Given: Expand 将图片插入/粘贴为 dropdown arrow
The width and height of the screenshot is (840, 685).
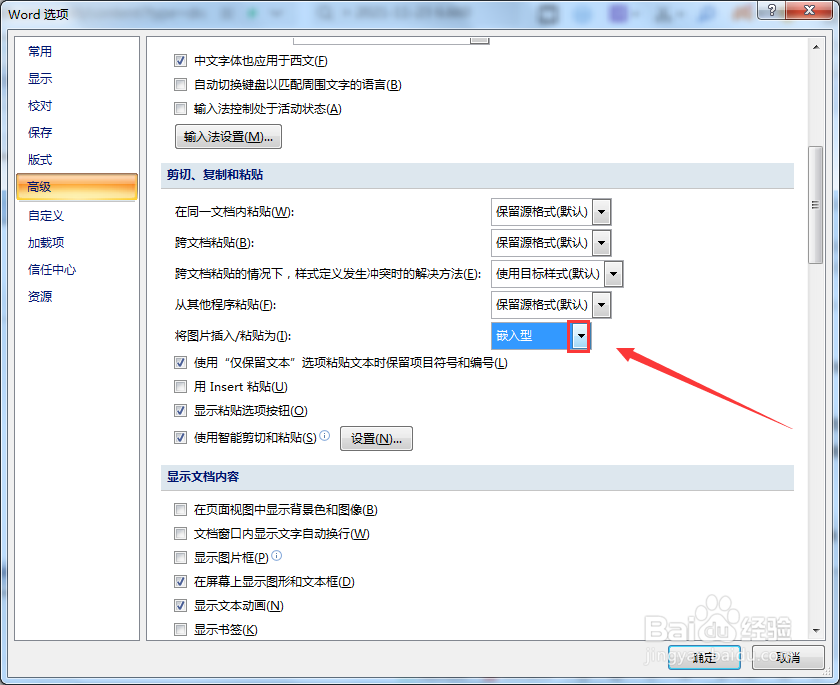Looking at the screenshot, I should click(x=581, y=336).
